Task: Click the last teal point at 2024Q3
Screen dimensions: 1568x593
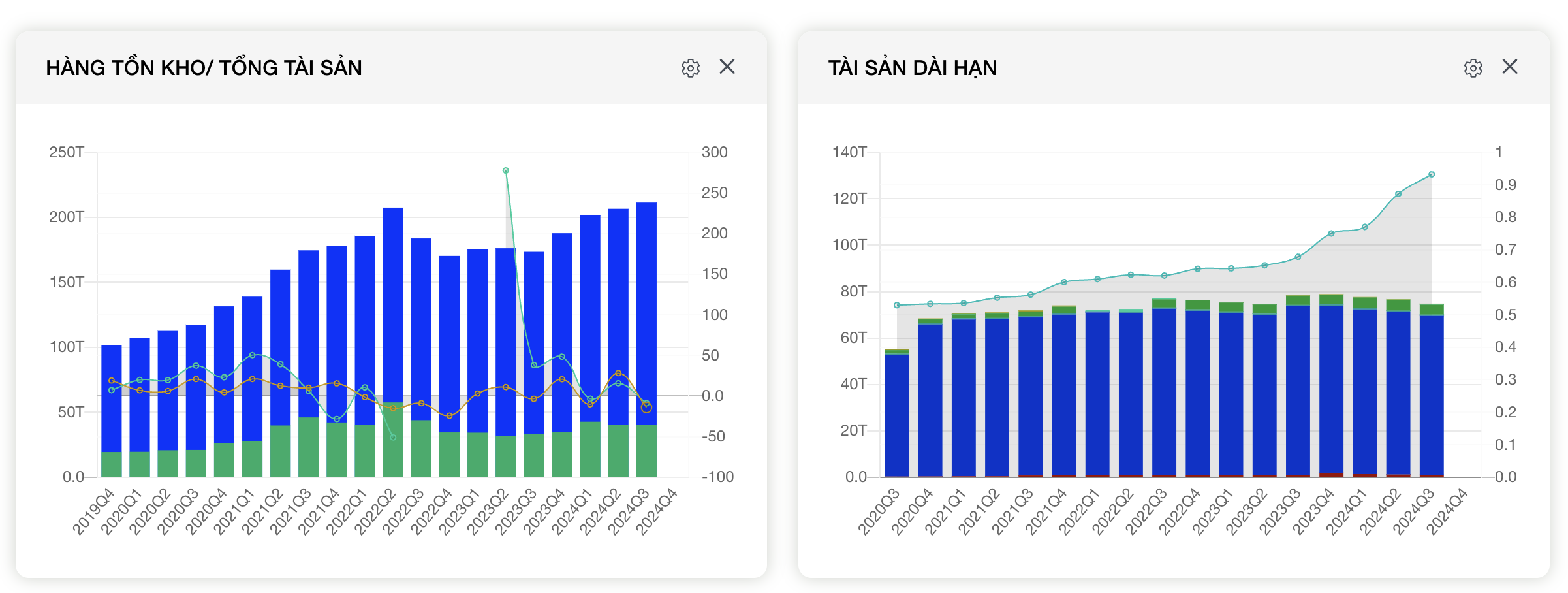Action: click(x=1432, y=174)
